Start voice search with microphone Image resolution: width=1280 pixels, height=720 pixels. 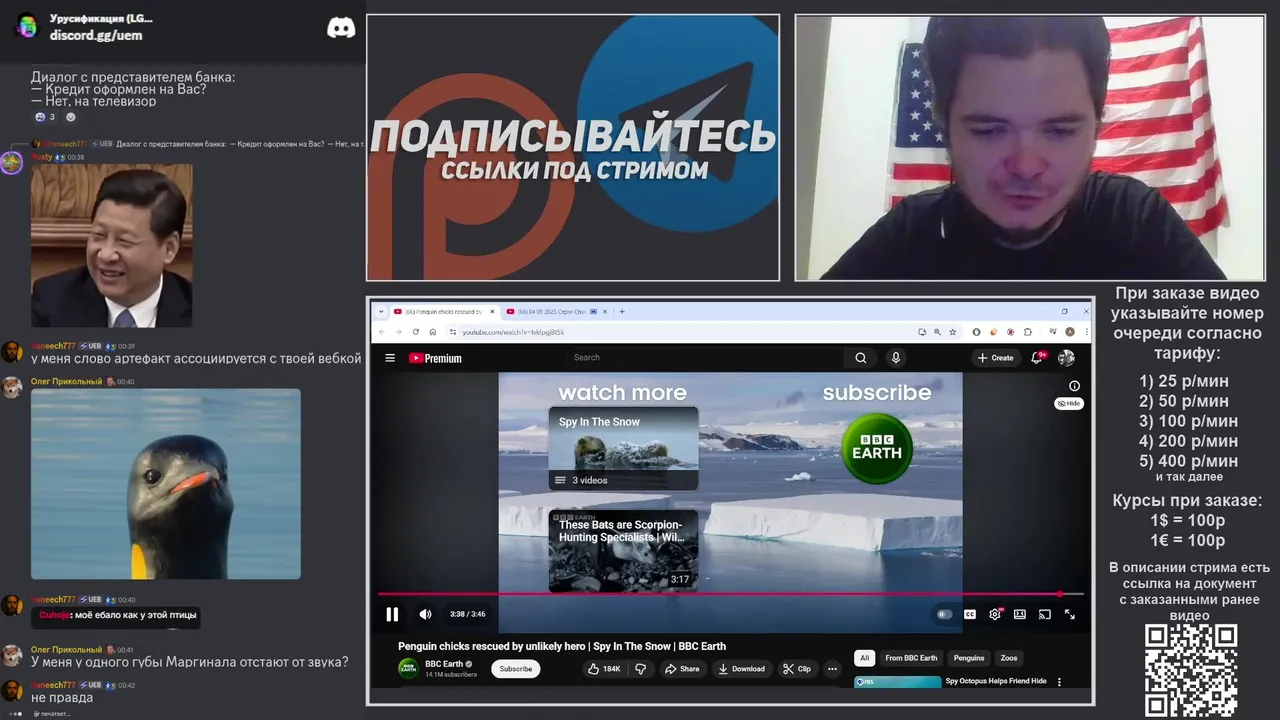(896, 357)
